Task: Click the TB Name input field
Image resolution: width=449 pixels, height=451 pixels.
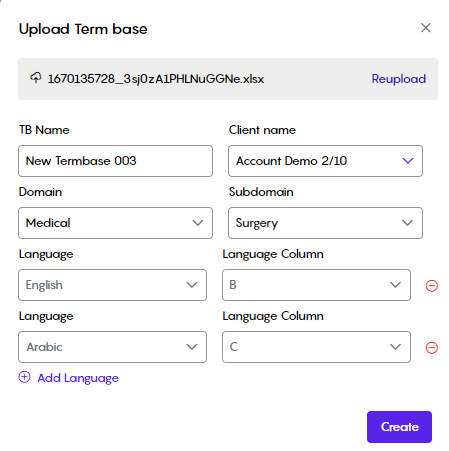Action: [115, 161]
